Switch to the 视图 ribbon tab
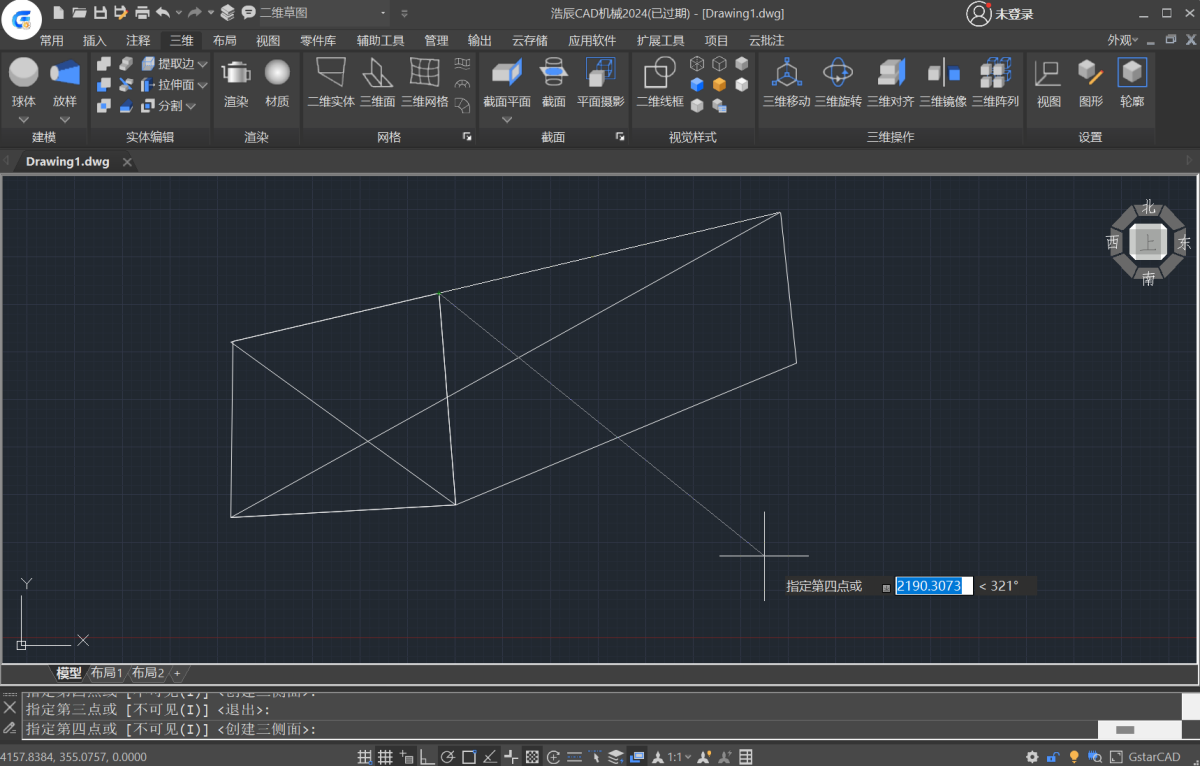The width and height of the screenshot is (1200, 766). click(268, 41)
